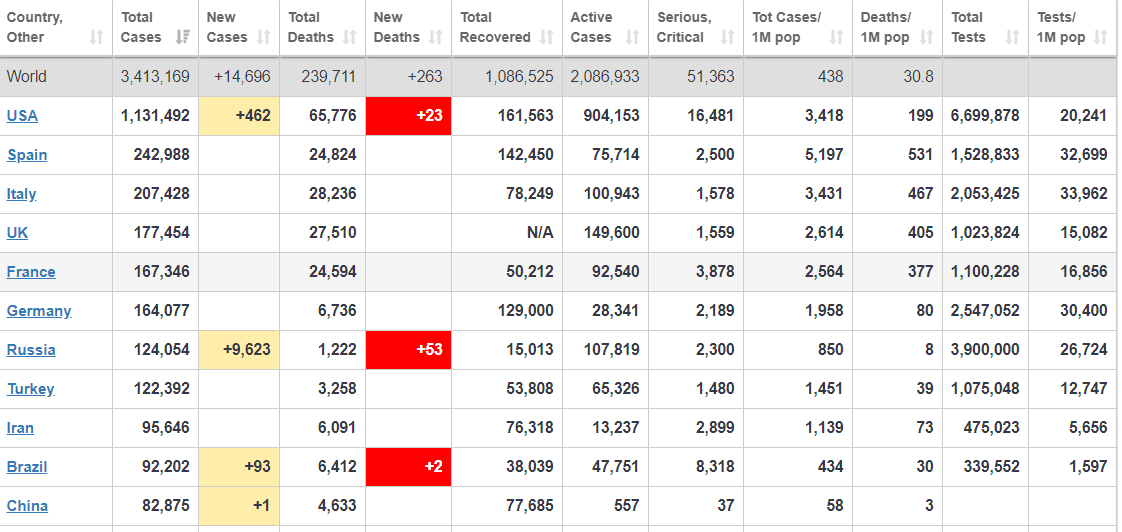Click UK total recovered N/A cell
Viewport: 1122px width, 532px height.
click(507, 233)
